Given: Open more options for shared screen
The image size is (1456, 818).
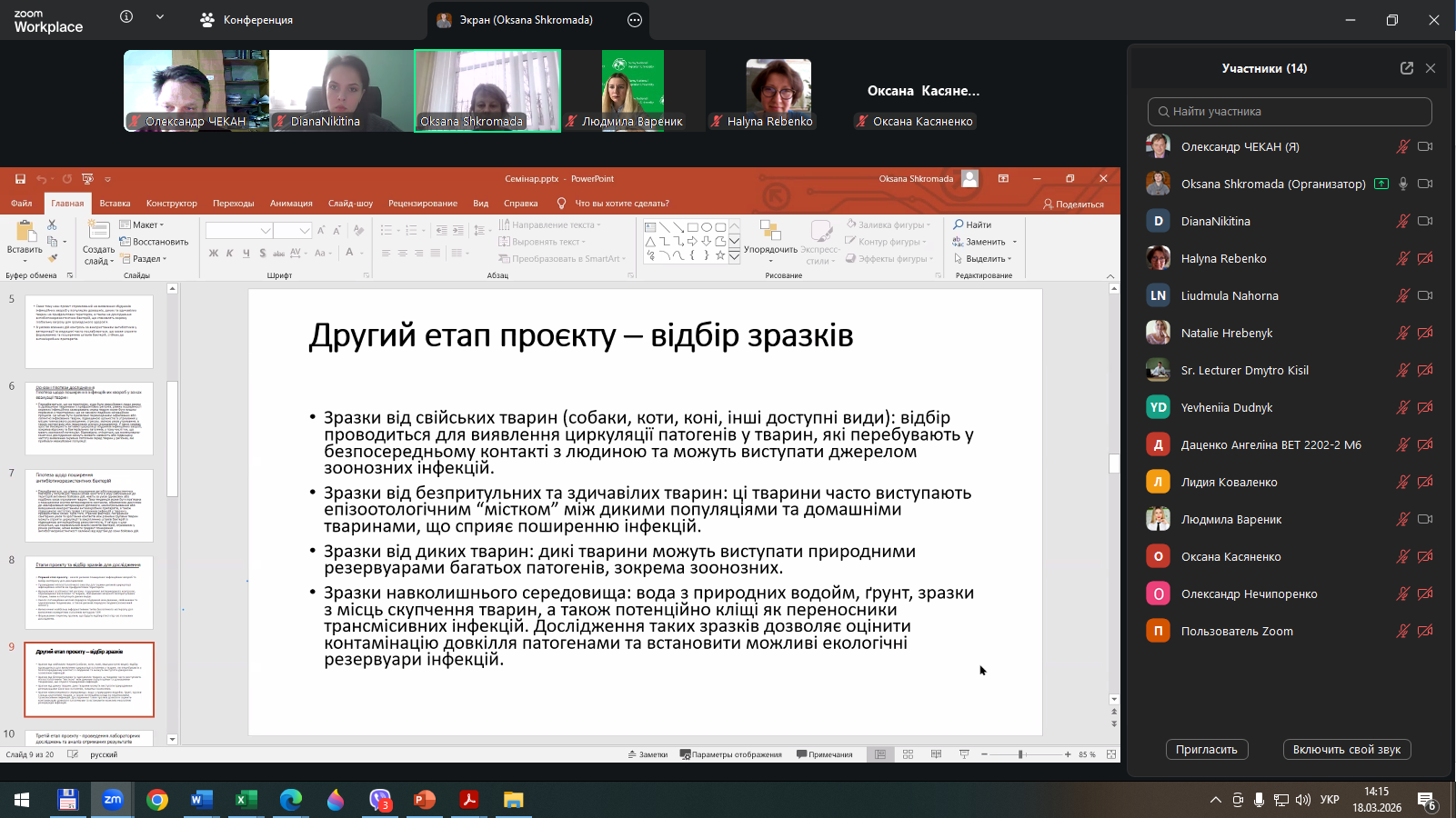Looking at the screenshot, I should point(635,20).
